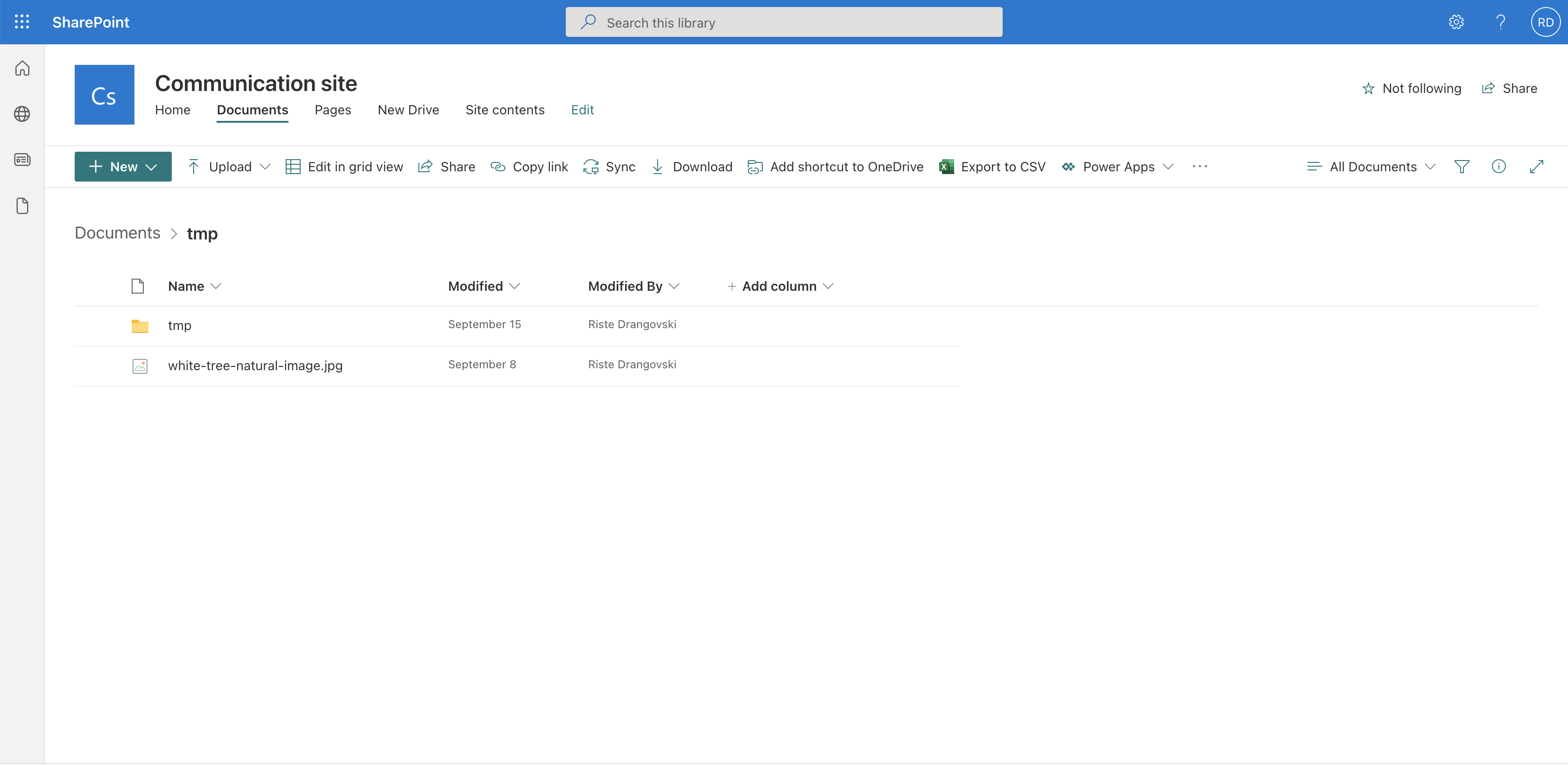1568x765 pixels.
Task: Download the selected items
Action: 691,166
